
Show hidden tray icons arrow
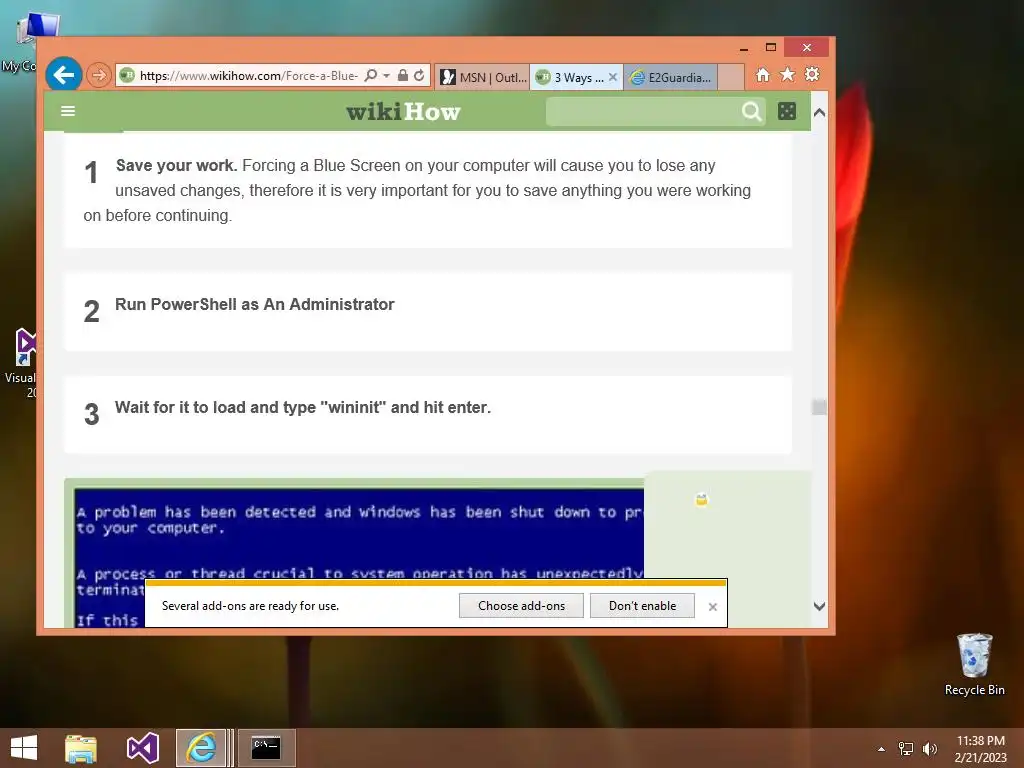881,749
